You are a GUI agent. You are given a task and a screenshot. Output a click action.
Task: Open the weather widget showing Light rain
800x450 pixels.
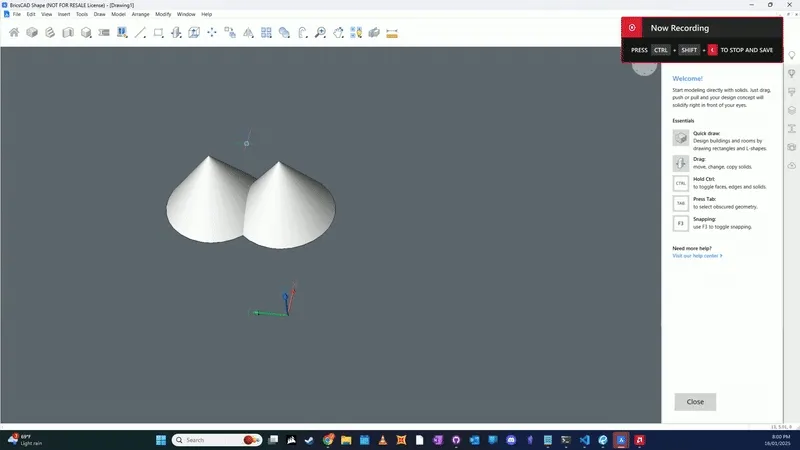coord(24,440)
